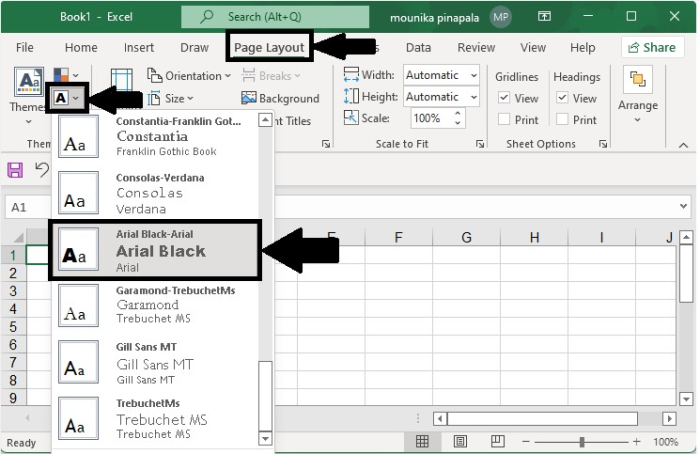This screenshot has height=454, width=700.
Task: Click the Share button
Action: pyautogui.click(x=649, y=47)
